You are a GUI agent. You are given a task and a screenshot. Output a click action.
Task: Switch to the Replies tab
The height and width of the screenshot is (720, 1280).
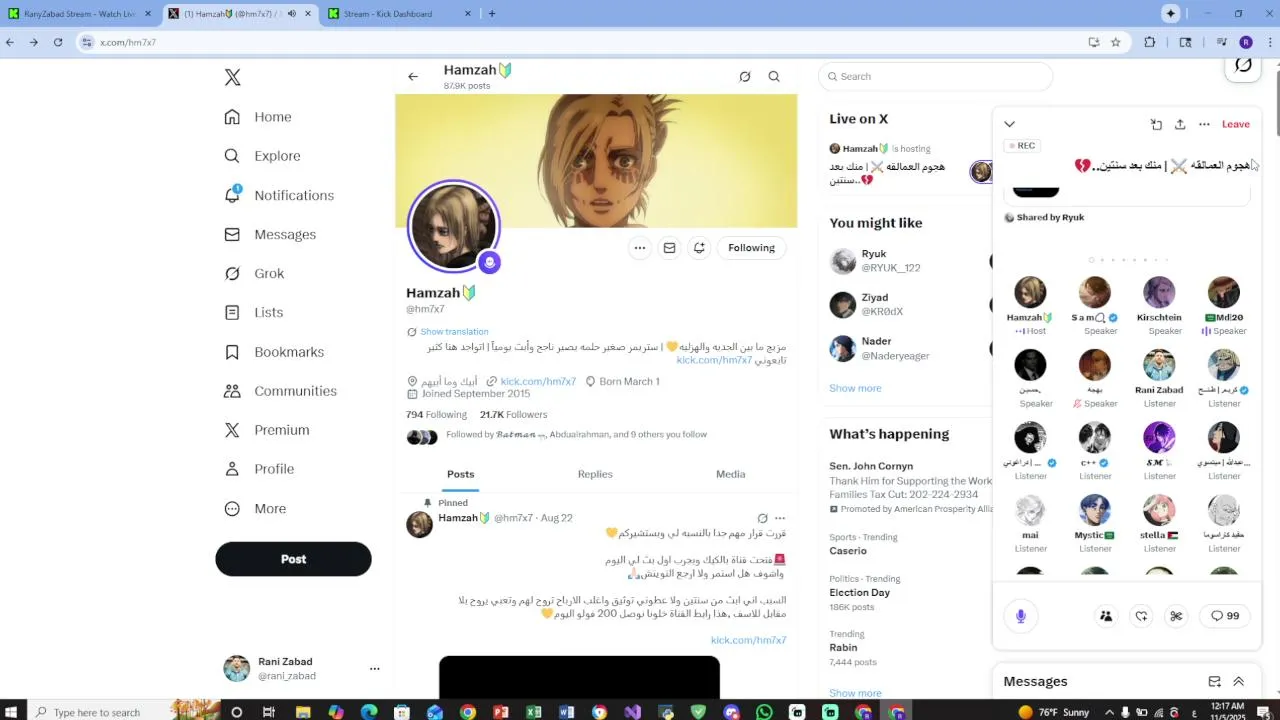[x=595, y=474]
